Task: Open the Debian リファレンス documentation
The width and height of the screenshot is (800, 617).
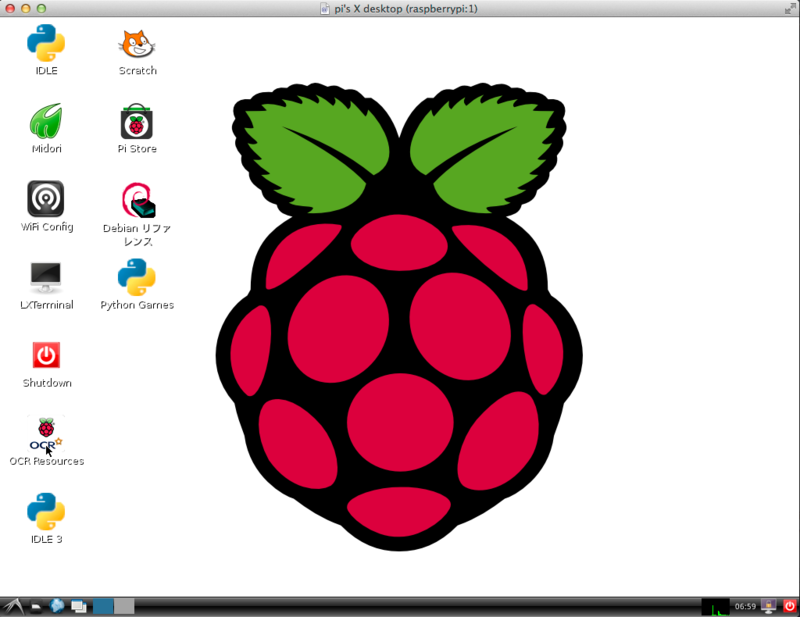Action: pyautogui.click(x=137, y=199)
